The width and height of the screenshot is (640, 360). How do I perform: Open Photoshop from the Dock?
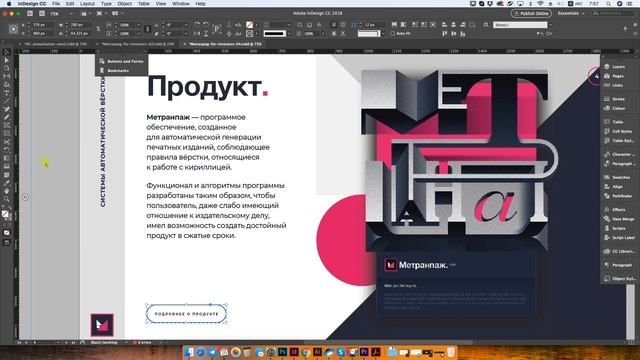click(x=282, y=352)
